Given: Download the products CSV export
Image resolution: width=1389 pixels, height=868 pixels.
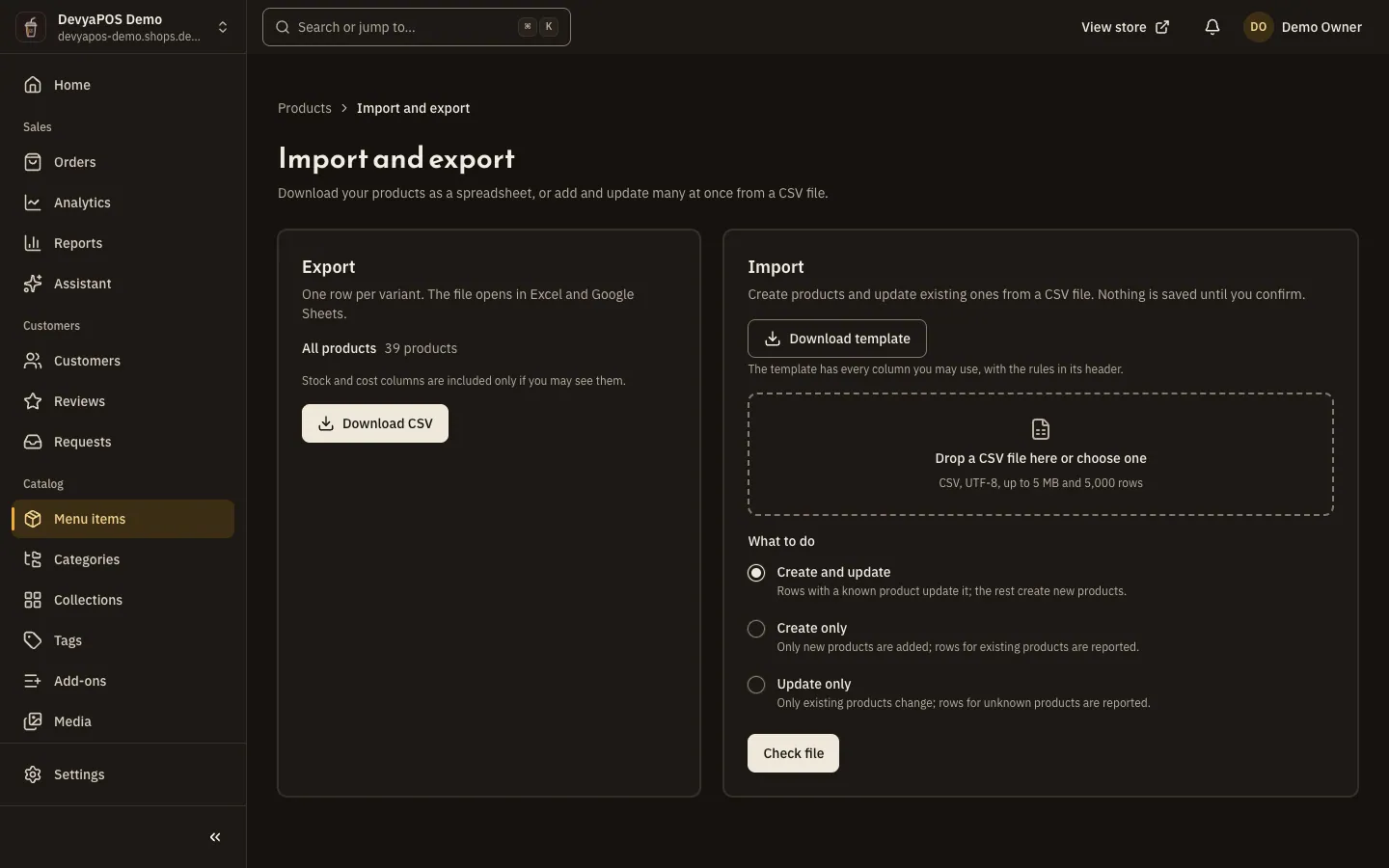Looking at the screenshot, I should point(375,423).
